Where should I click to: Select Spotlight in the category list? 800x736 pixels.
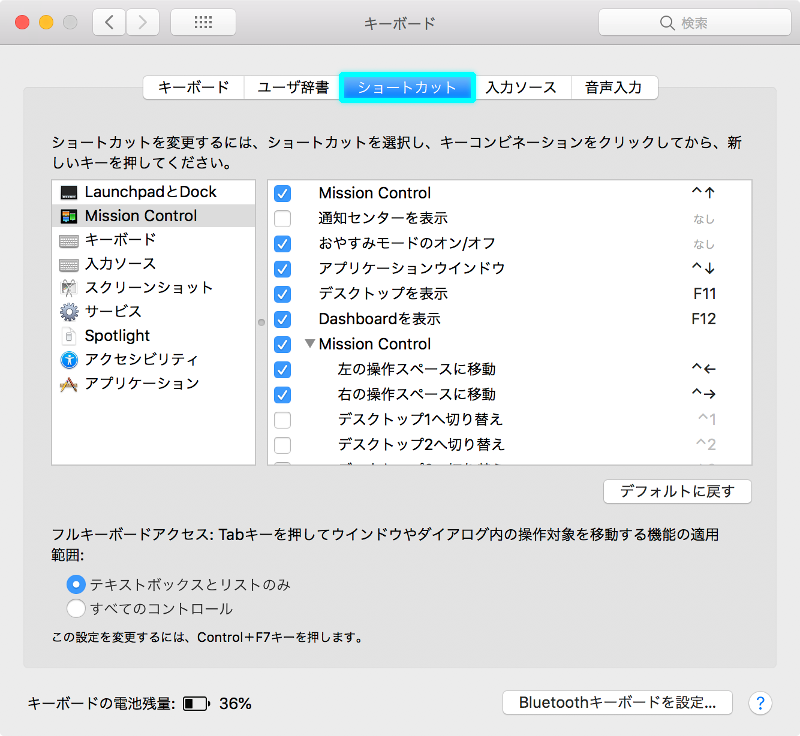(154, 336)
